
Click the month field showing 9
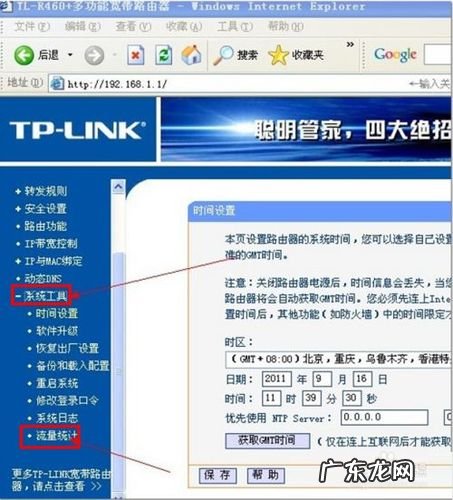322,379
